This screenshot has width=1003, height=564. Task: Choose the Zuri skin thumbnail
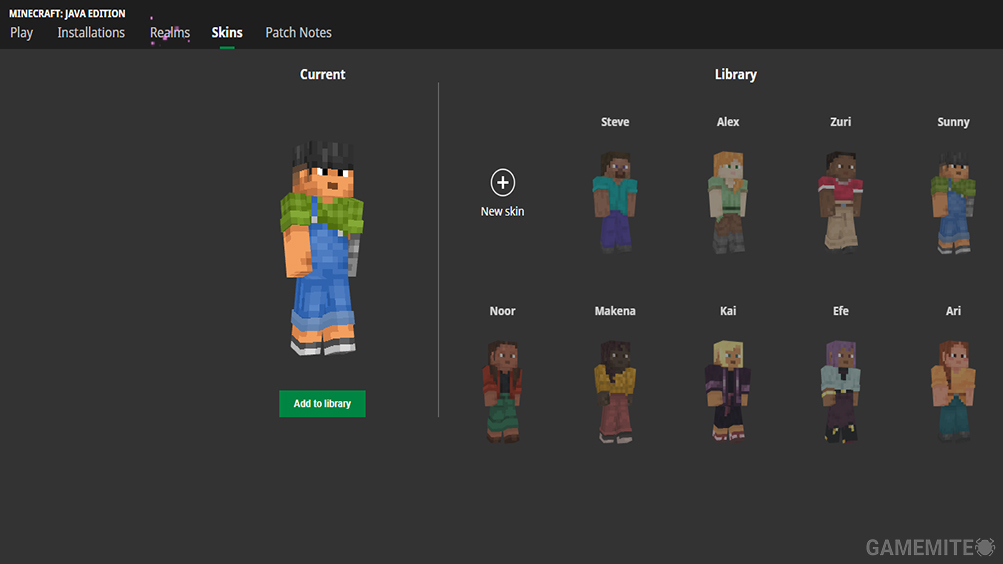click(841, 201)
